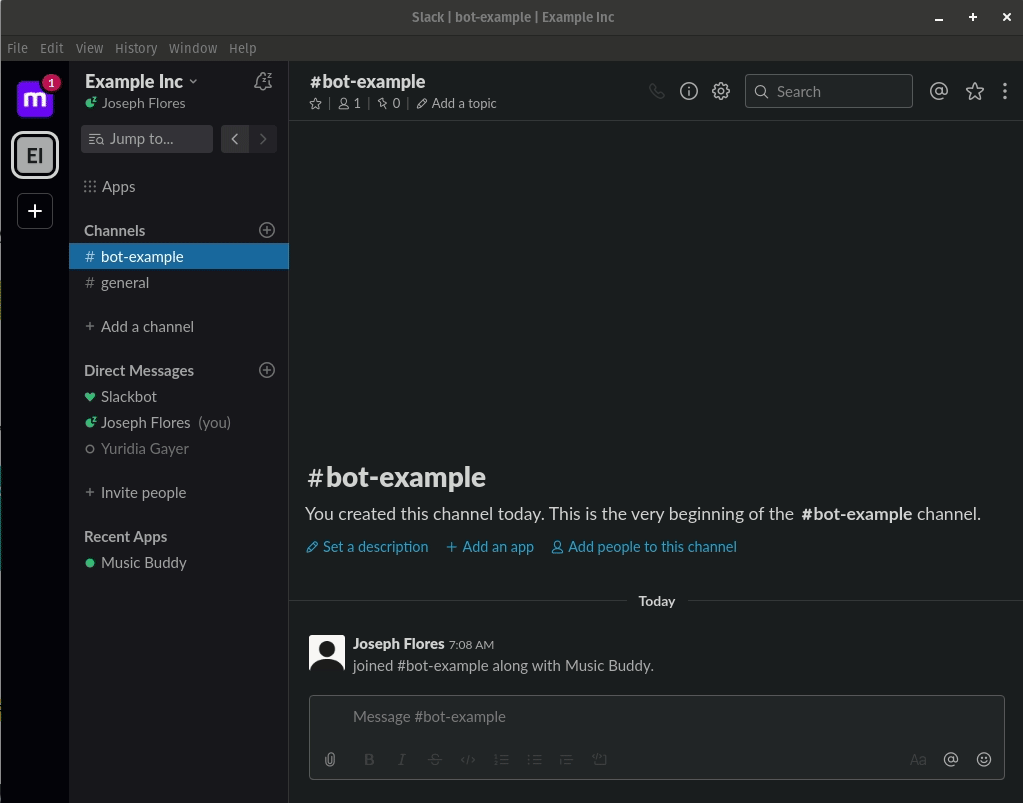The width and height of the screenshot is (1023, 803).
Task: Open the Help menu
Action: [243, 48]
